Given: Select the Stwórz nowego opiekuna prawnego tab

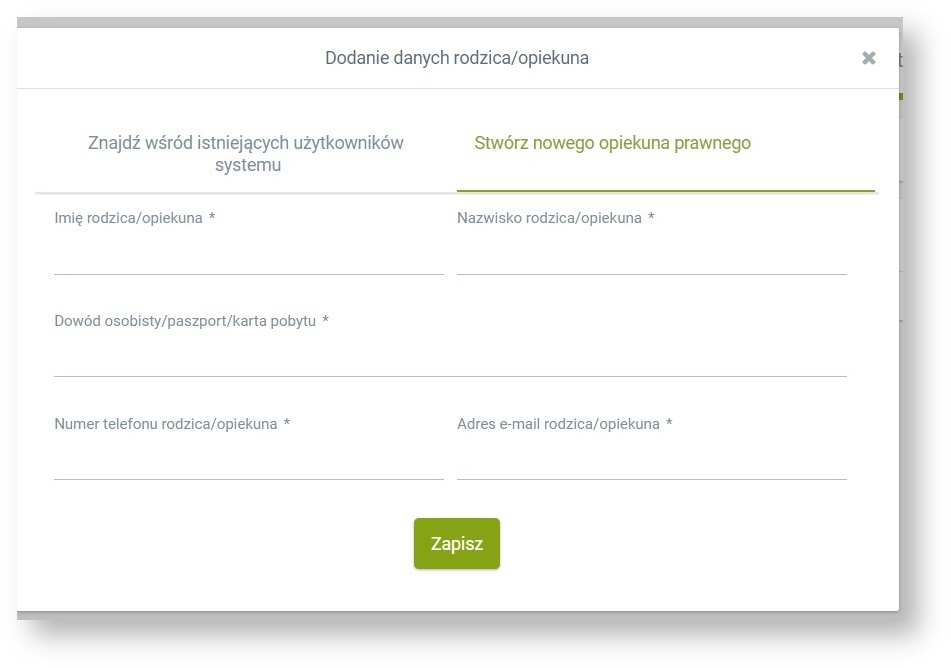Looking at the screenshot, I should pos(612,143).
